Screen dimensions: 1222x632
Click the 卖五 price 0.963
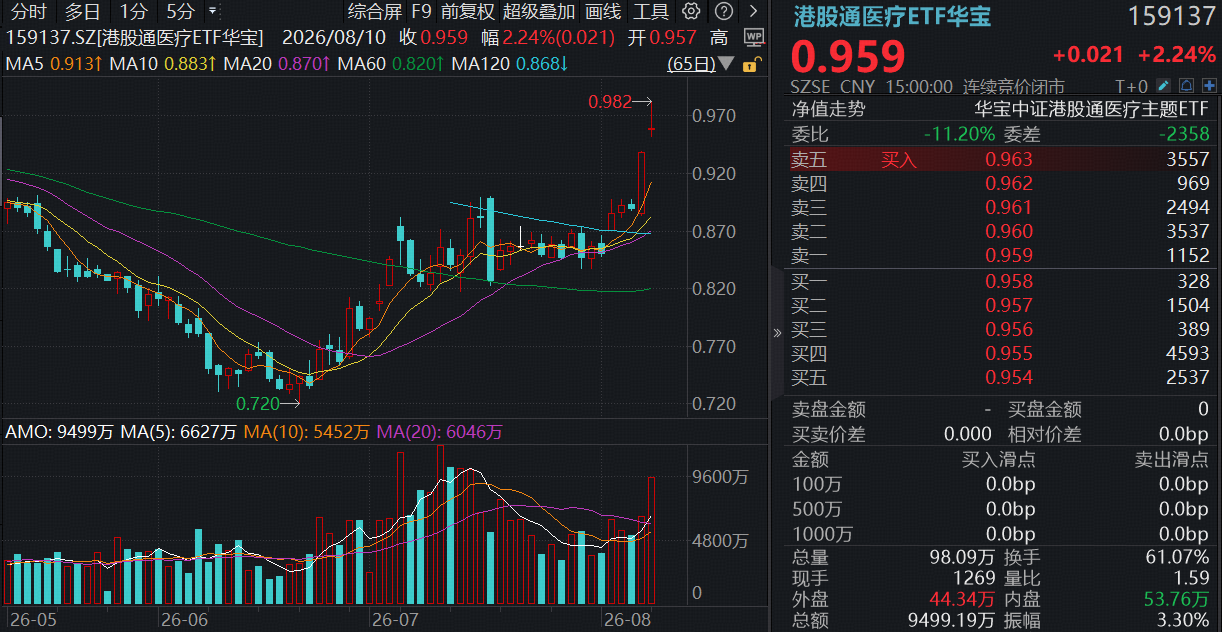click(1009, 159)
